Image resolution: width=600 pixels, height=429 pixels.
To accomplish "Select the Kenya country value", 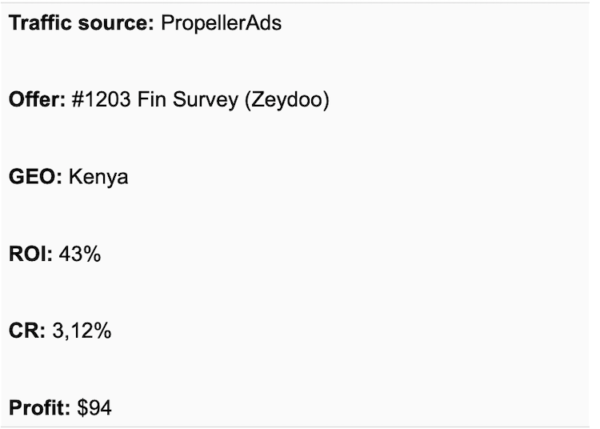I will pyautogui.click(x=98, y=178).
